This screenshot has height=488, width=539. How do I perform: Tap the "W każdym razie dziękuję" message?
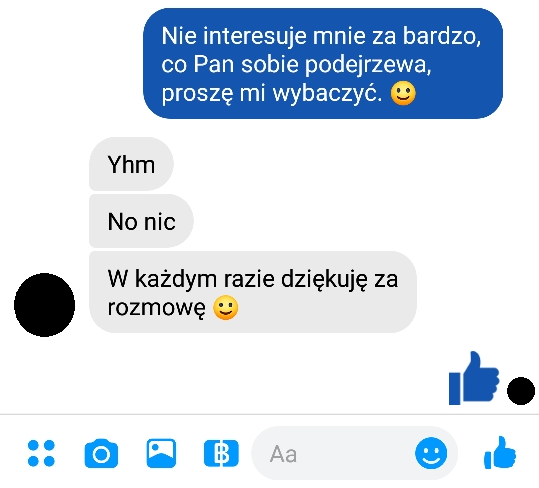[253, 292]
